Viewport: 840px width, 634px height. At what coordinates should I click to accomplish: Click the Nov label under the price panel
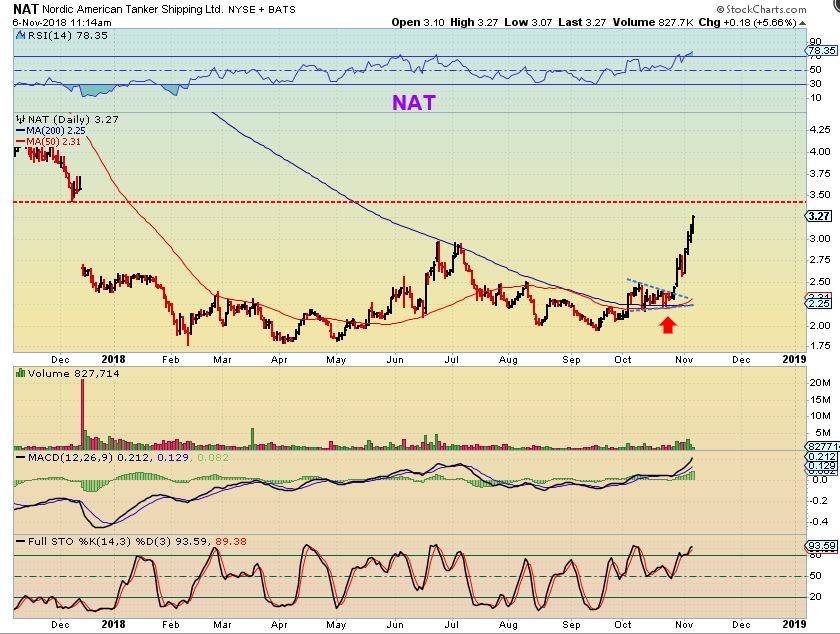click(x=684, y=360)
